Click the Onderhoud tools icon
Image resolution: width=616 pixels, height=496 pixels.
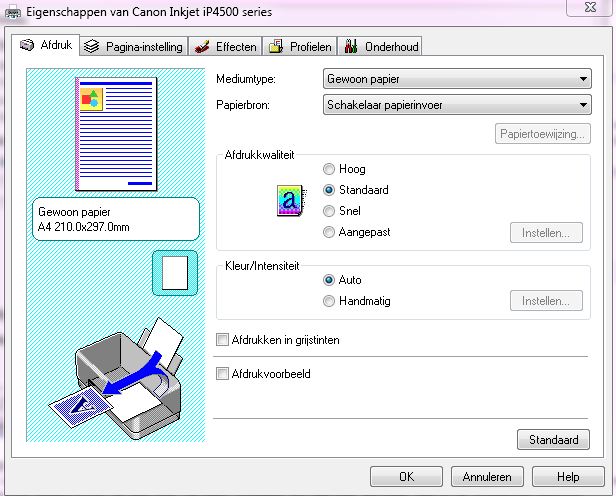tap(351, 46)
